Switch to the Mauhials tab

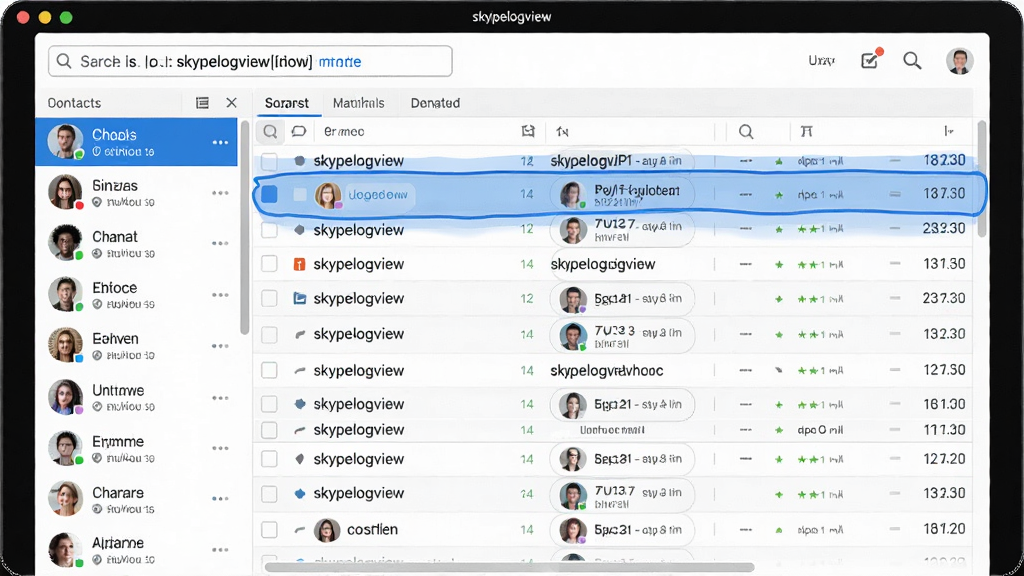tap(359, 103)
